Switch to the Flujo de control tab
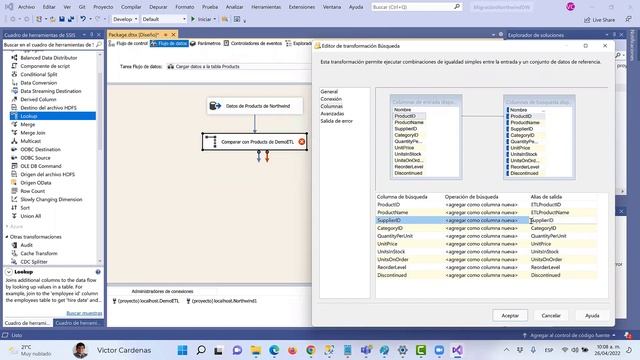Screen dimensions: 640x360 pyautogui.click(x=128, y=43)
